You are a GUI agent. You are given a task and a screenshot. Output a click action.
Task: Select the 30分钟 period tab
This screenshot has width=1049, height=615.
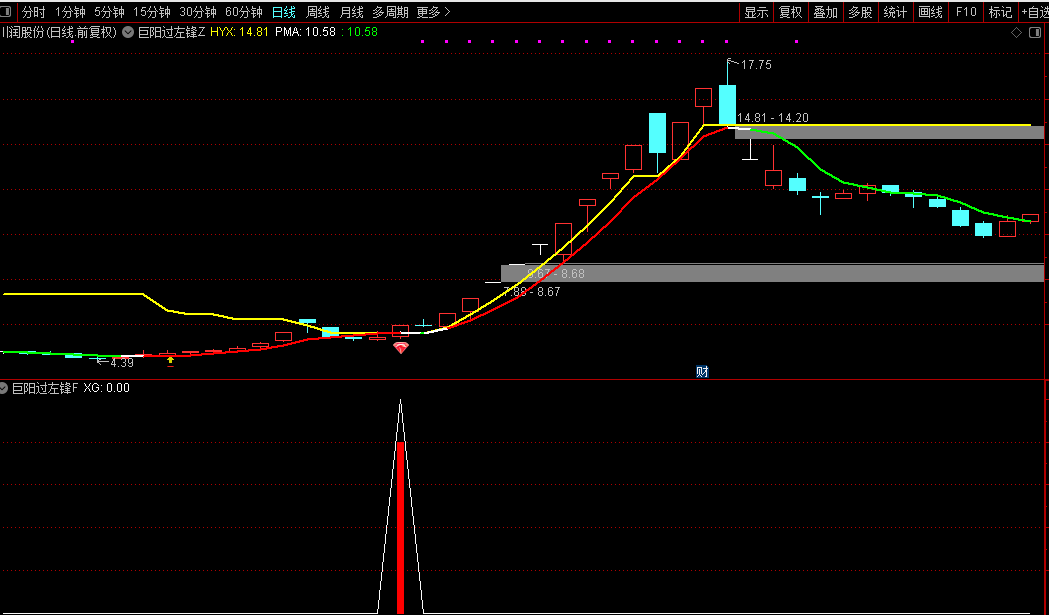[x=198, y=12]
